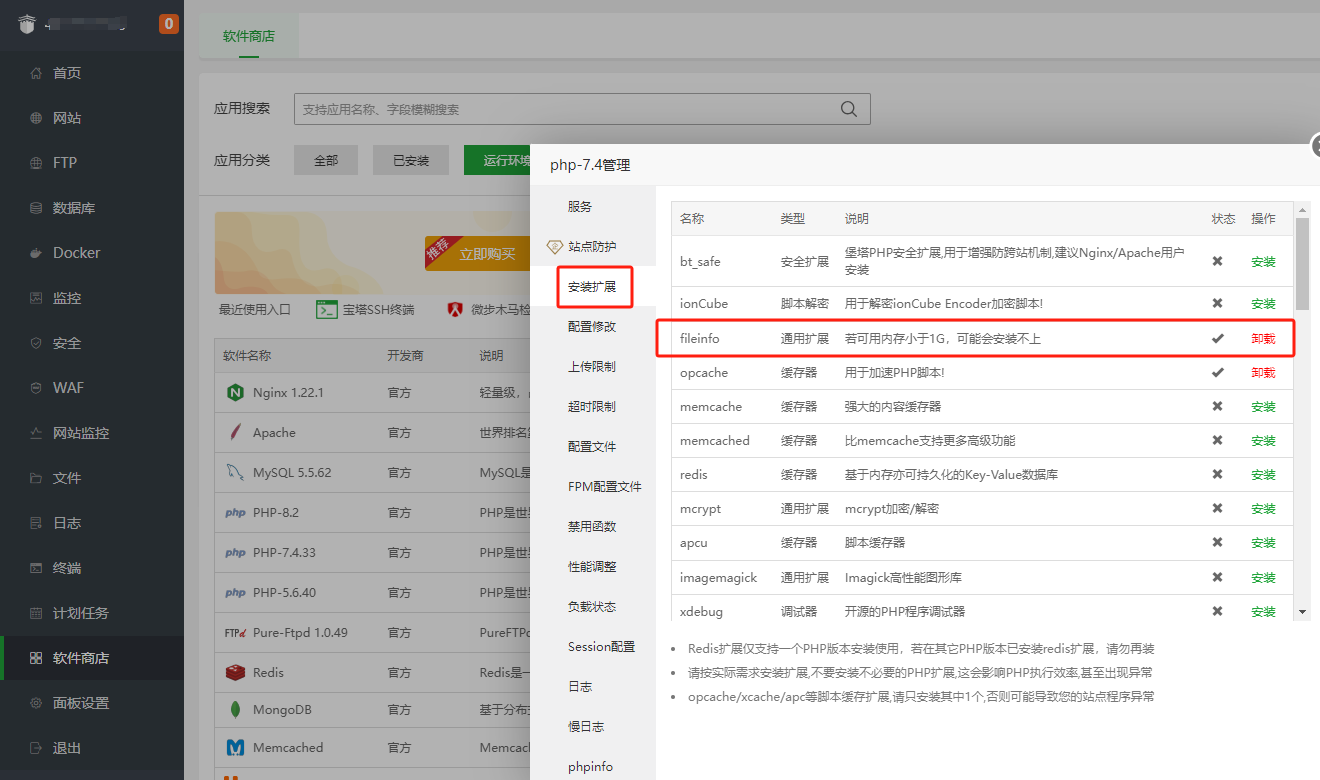Install the ionCube extension

pyautogui.click(x=1263, y=304)
